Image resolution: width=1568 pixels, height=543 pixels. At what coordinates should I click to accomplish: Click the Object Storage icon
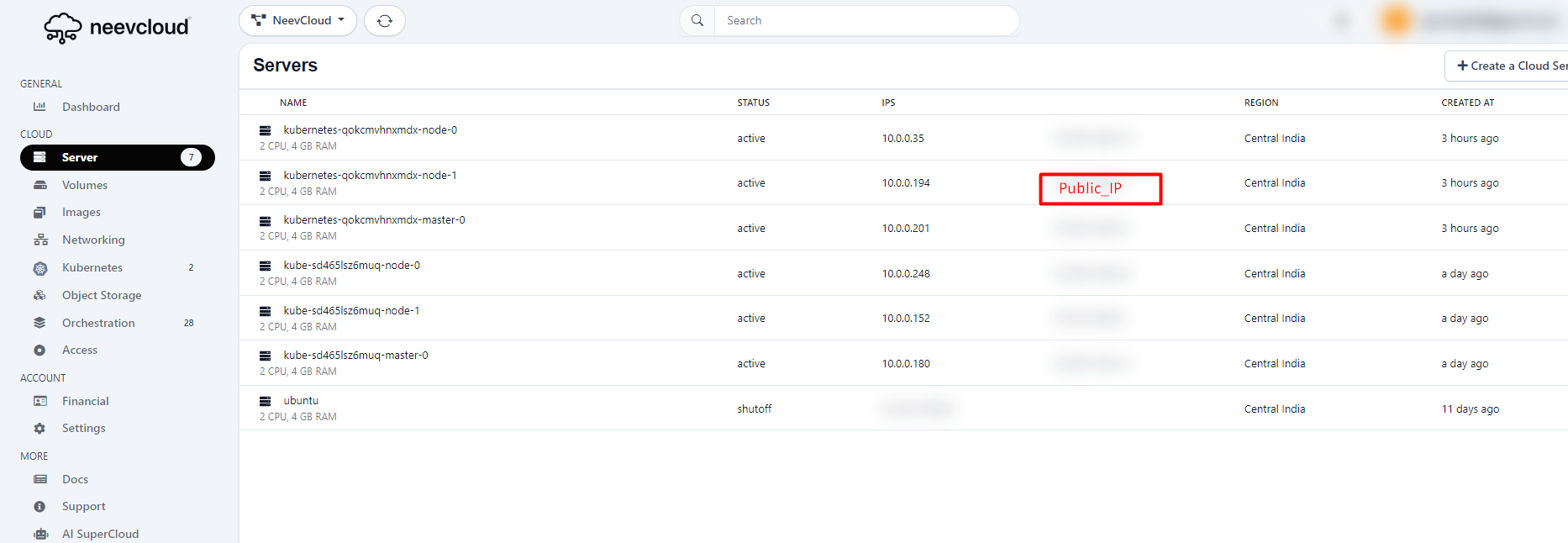click(39, 296)
